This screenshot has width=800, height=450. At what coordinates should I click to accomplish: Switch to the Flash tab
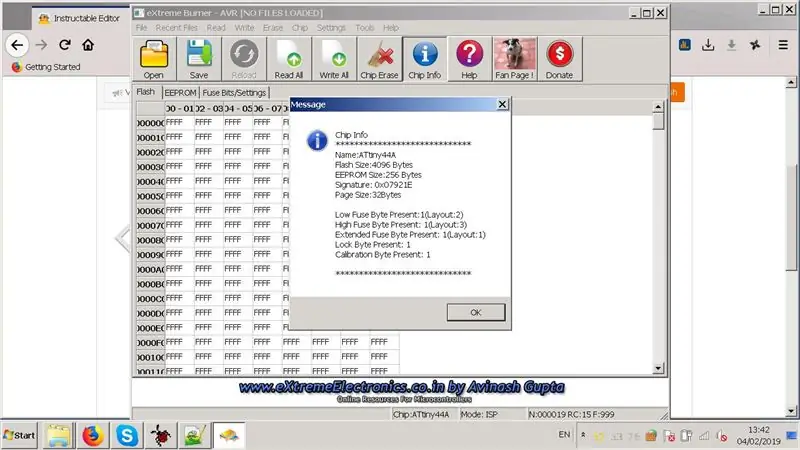pos(146,92)
